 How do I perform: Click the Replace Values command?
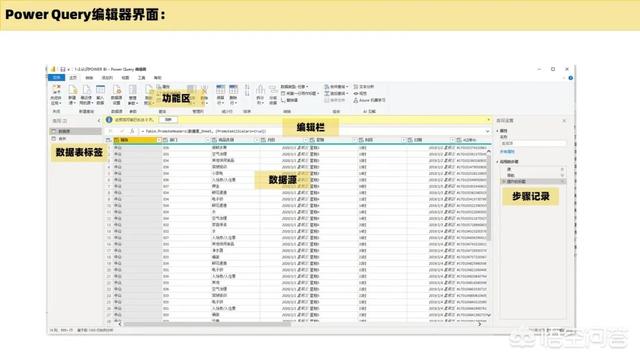pos(289,100)
